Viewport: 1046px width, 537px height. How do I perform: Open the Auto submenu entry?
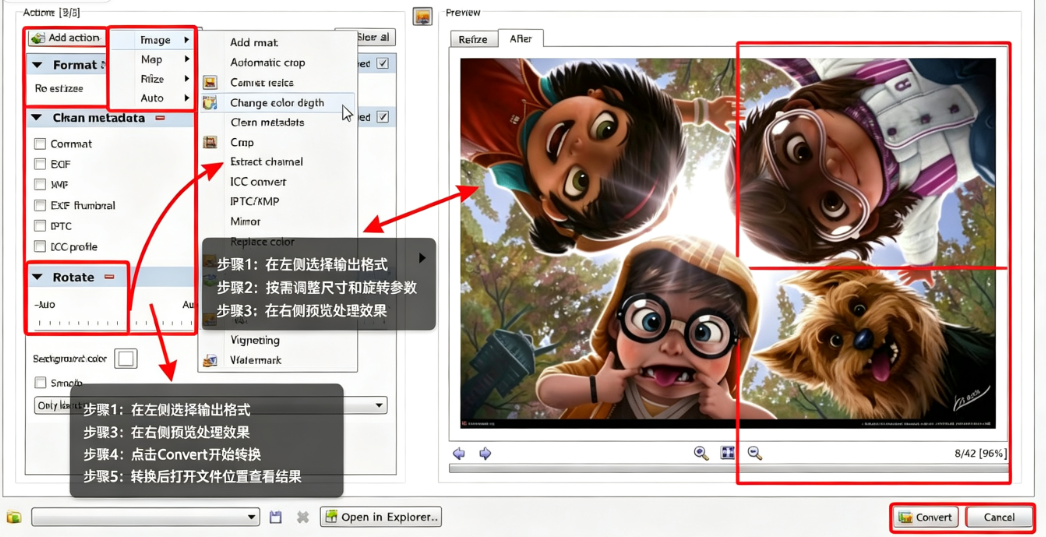click(153, 98)
